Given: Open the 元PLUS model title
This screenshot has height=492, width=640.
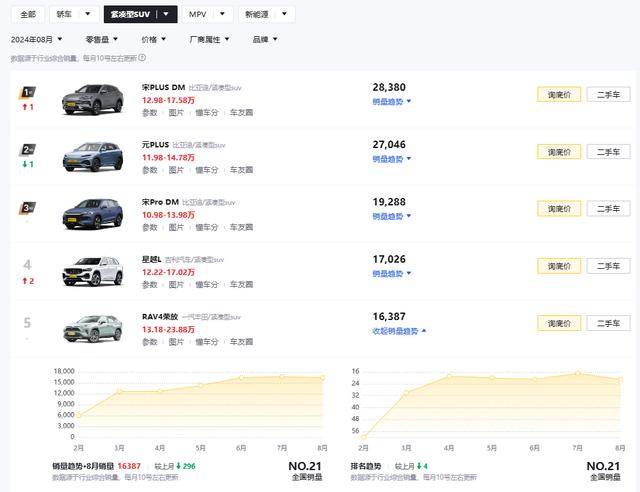Looking at the screenshot, I should tap(155, 145).
